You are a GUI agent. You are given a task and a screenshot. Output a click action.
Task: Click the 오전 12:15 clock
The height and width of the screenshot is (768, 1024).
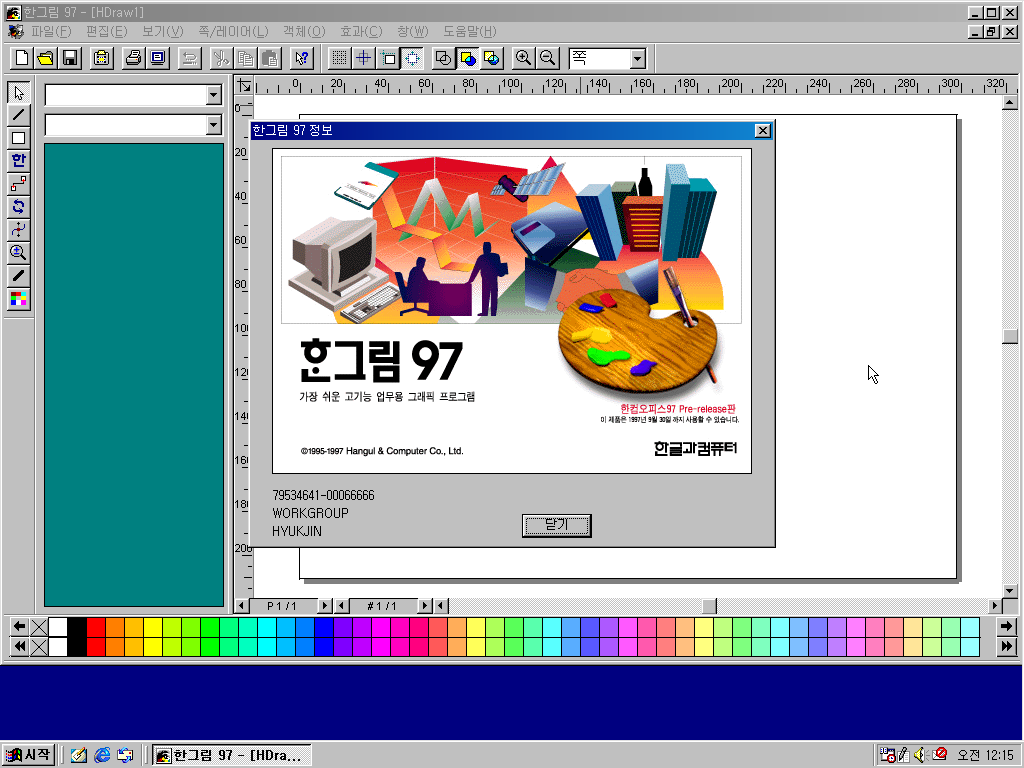coord(985,755)
